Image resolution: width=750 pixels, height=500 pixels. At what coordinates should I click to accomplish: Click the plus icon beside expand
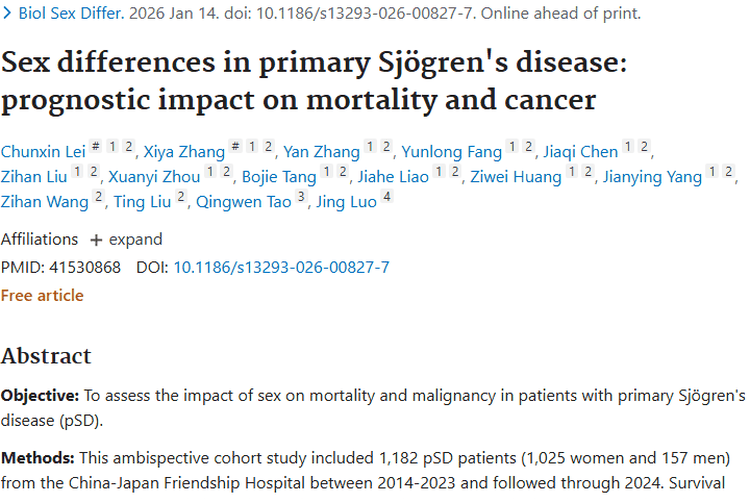[96, 240]
